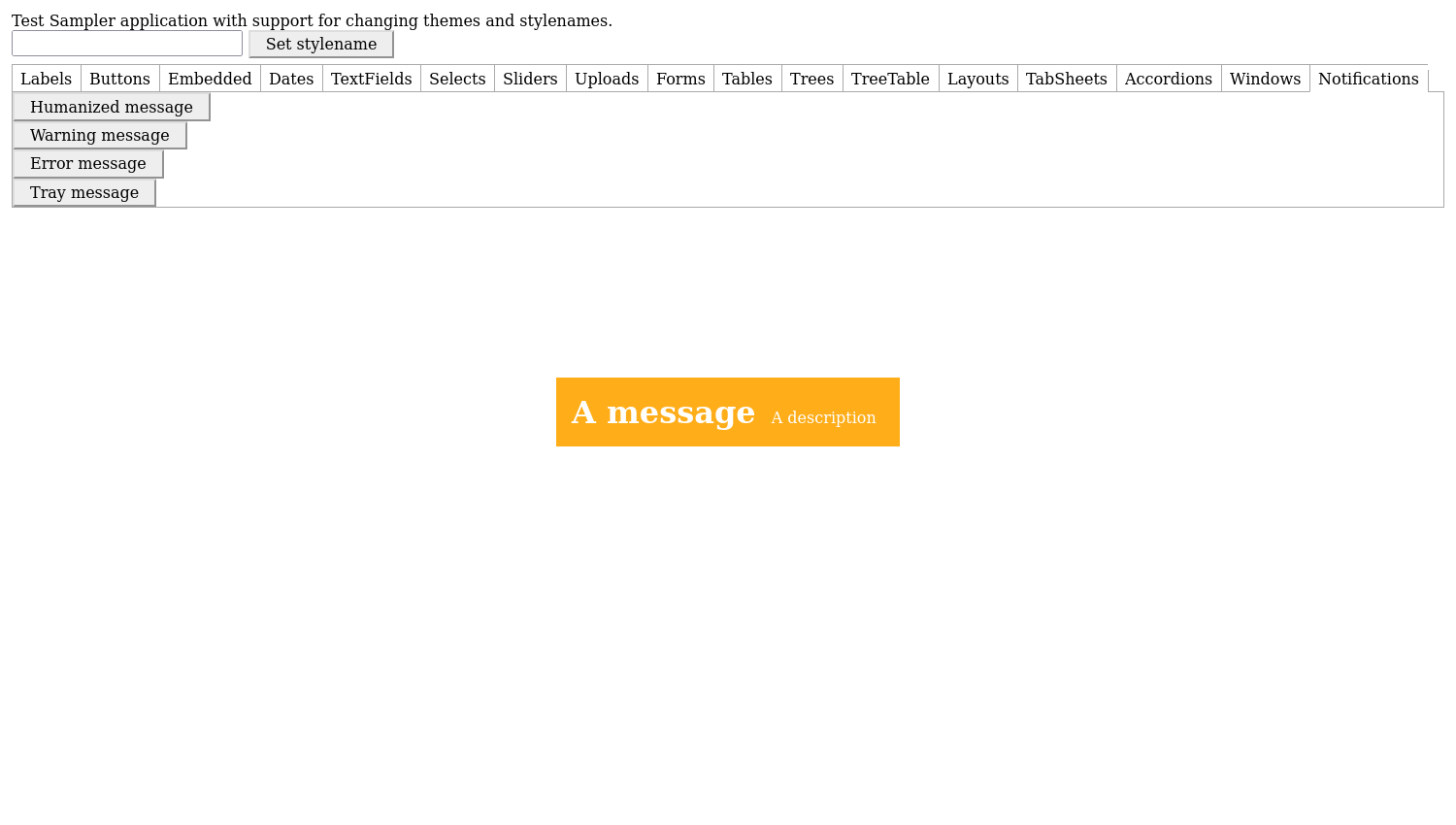Image resolution: width=1456 pixels, height=825 pixels.
Task: Select the Accordions tab
Action: [1169, 79]
